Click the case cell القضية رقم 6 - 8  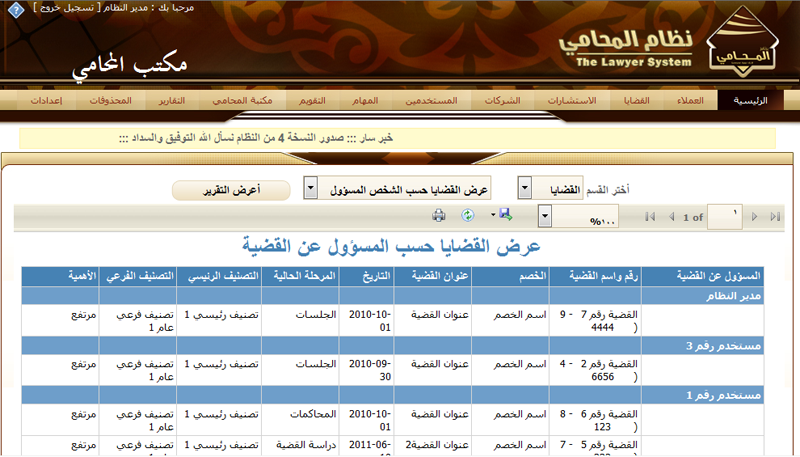pyautogui.click(x=595, y=420)
